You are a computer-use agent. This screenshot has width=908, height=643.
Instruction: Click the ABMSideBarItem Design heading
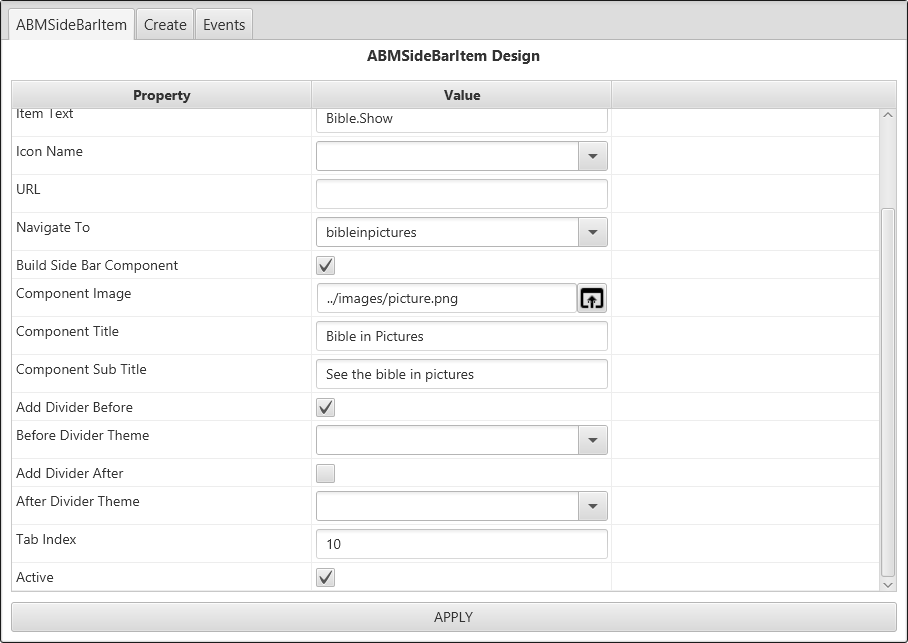coord(453,56)
